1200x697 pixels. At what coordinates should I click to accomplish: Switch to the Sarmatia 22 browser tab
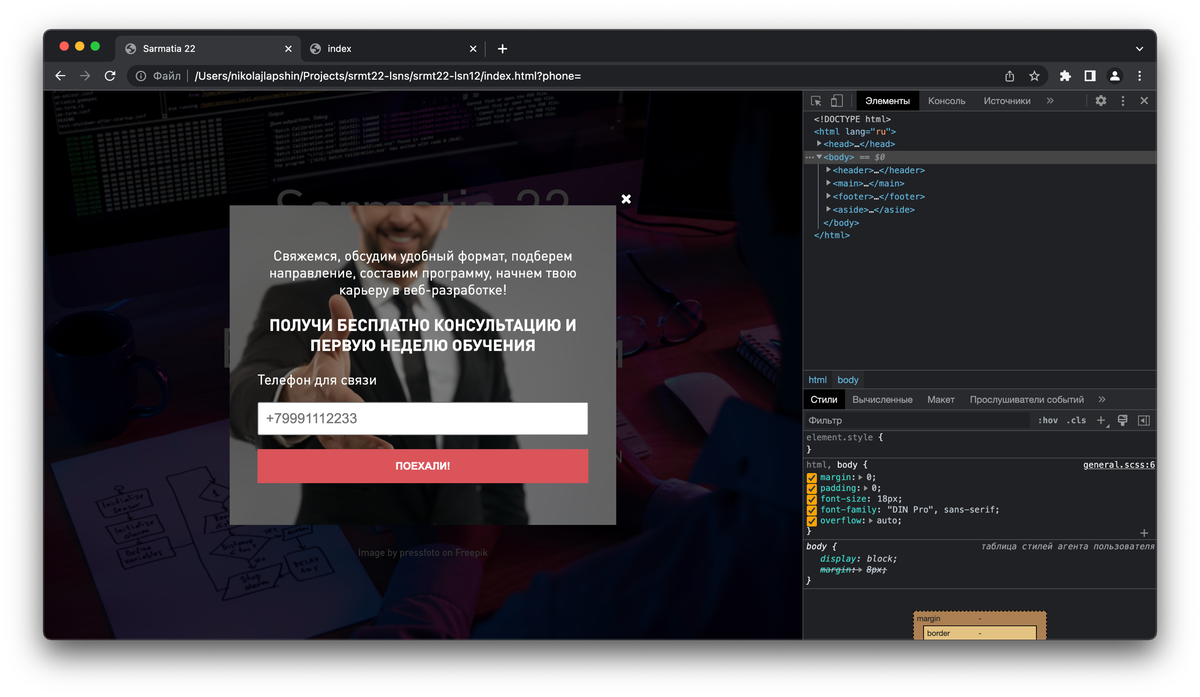pyautogui.click(x=208, y=48)
